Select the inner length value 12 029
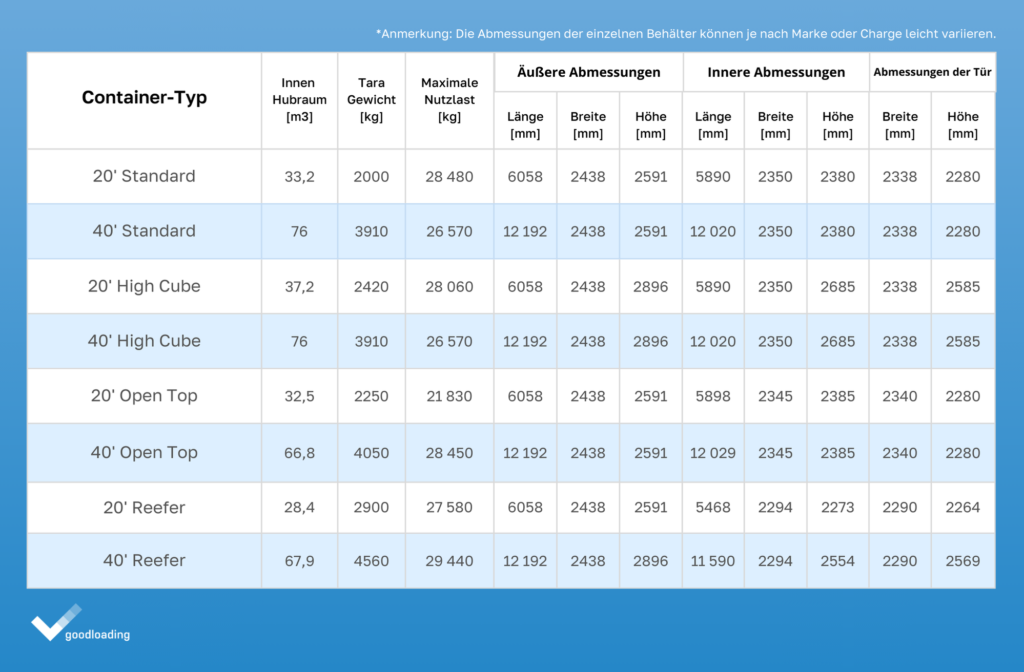1024x672 pixels. click(x=712, y=453)
